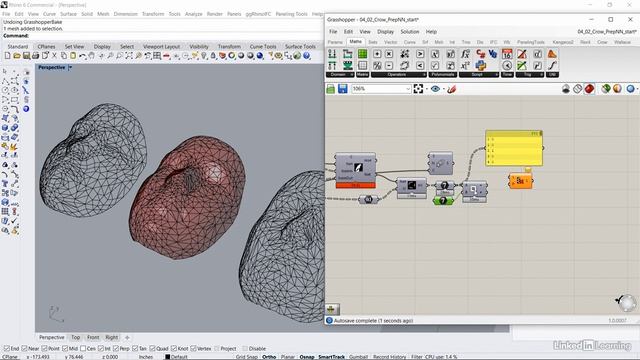Enable the Cen osnap checkbox
The width and height of the screenshot is (640, 360).
tap(83, 349)
